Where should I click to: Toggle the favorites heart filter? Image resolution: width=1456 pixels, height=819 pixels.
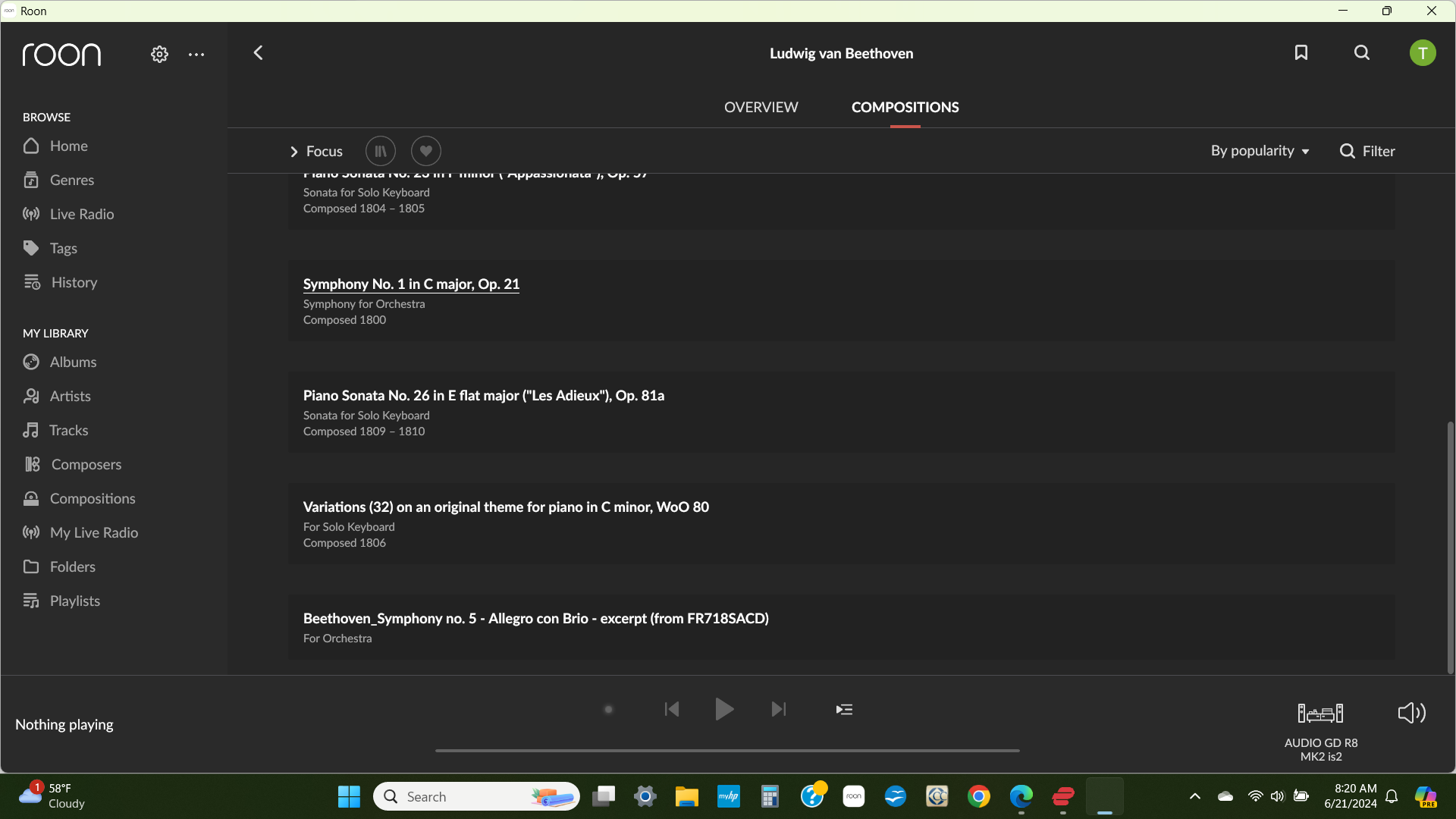tap(426, 151)
